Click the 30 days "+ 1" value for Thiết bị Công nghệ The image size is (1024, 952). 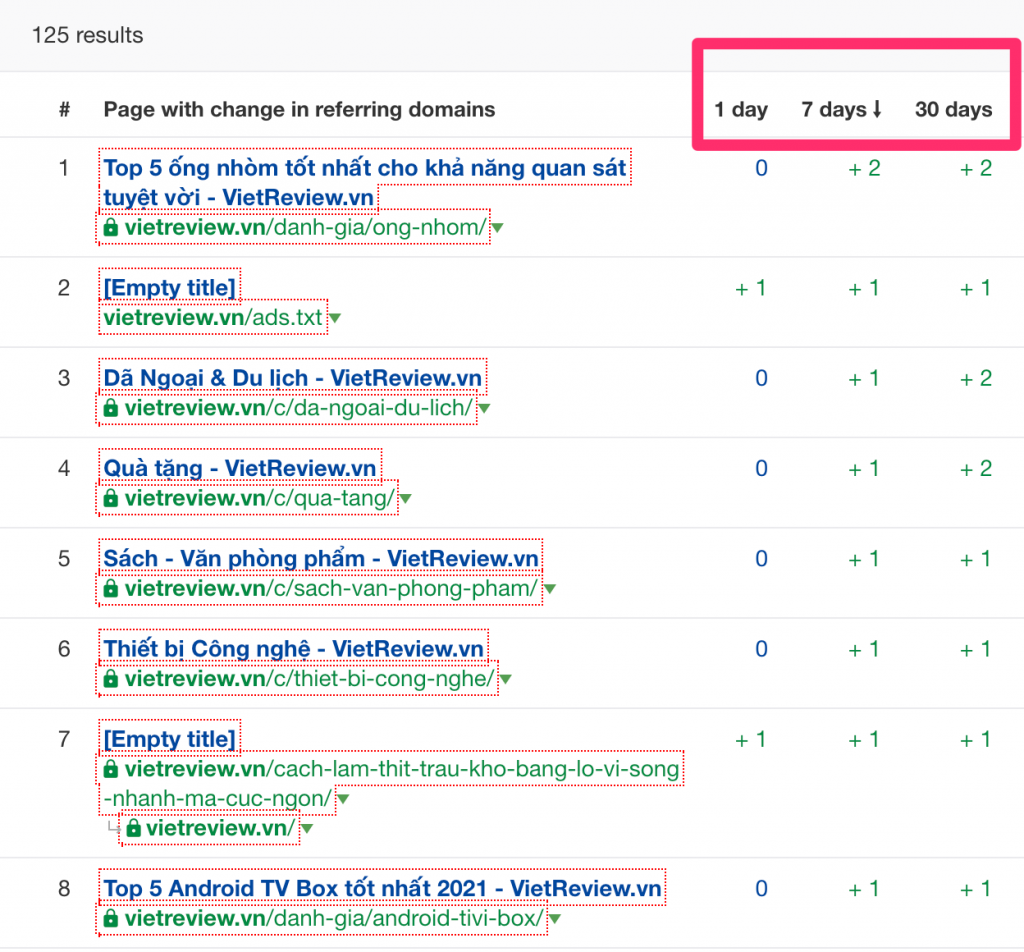975,648
